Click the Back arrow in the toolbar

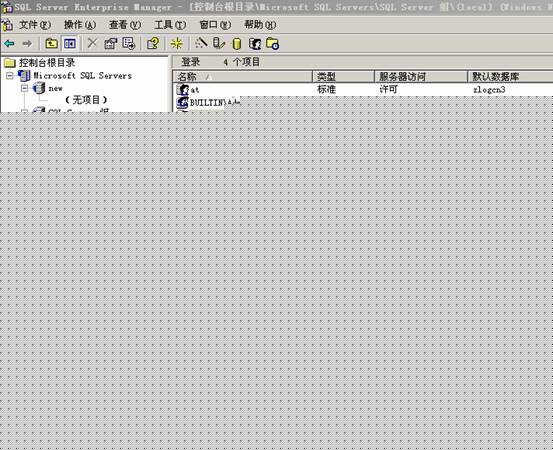(9, 44)
